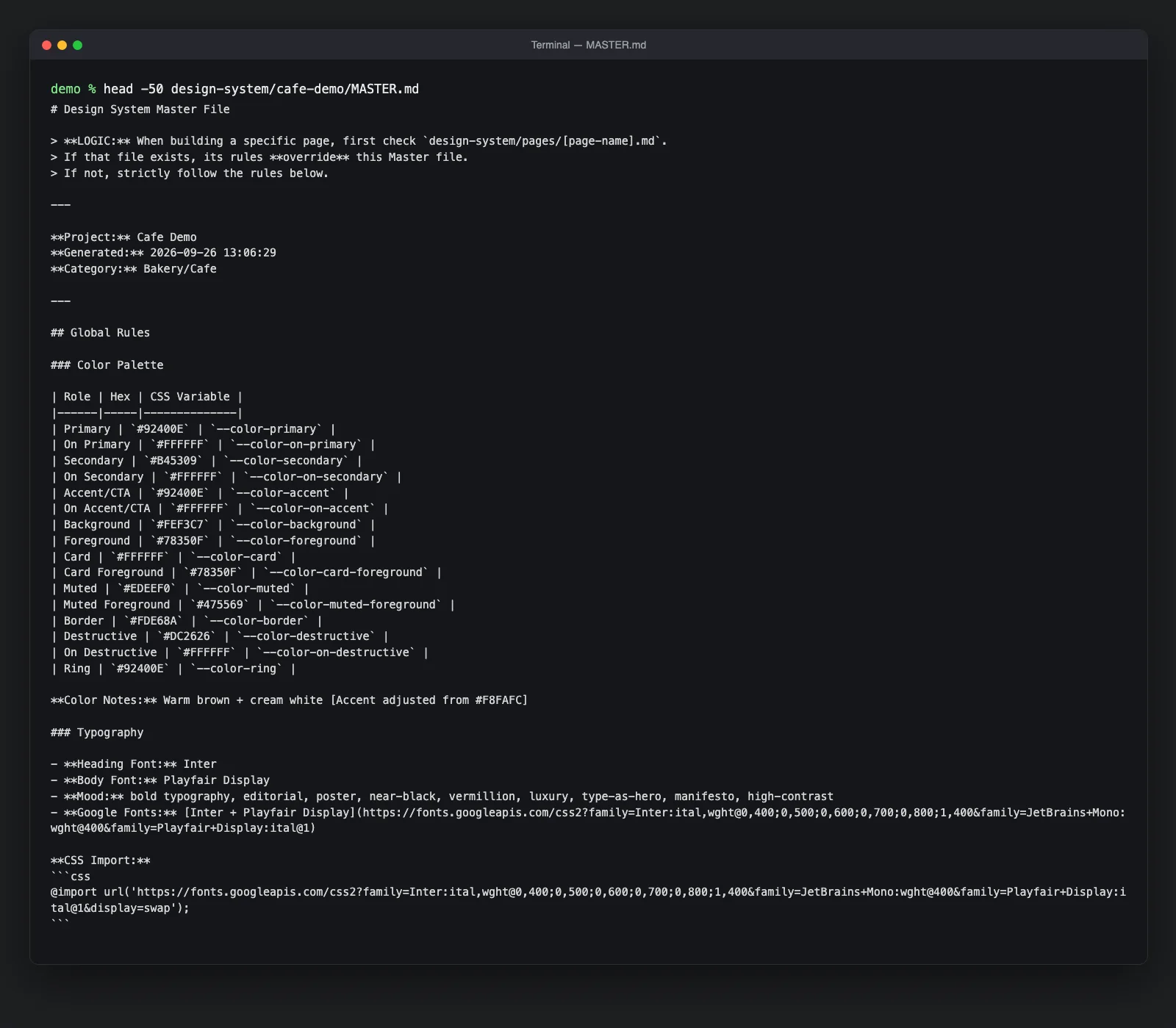Click the '**Project:** Cafe Demo' line
The height and width of the screenshot is (1028, 1176).
(123, 237)
